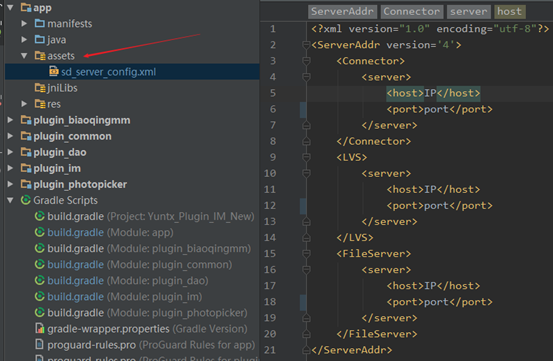553x361 pixels.
Task: Expand the plugin_biaoqingmm module arrow
Action: [x=10, y=120]
